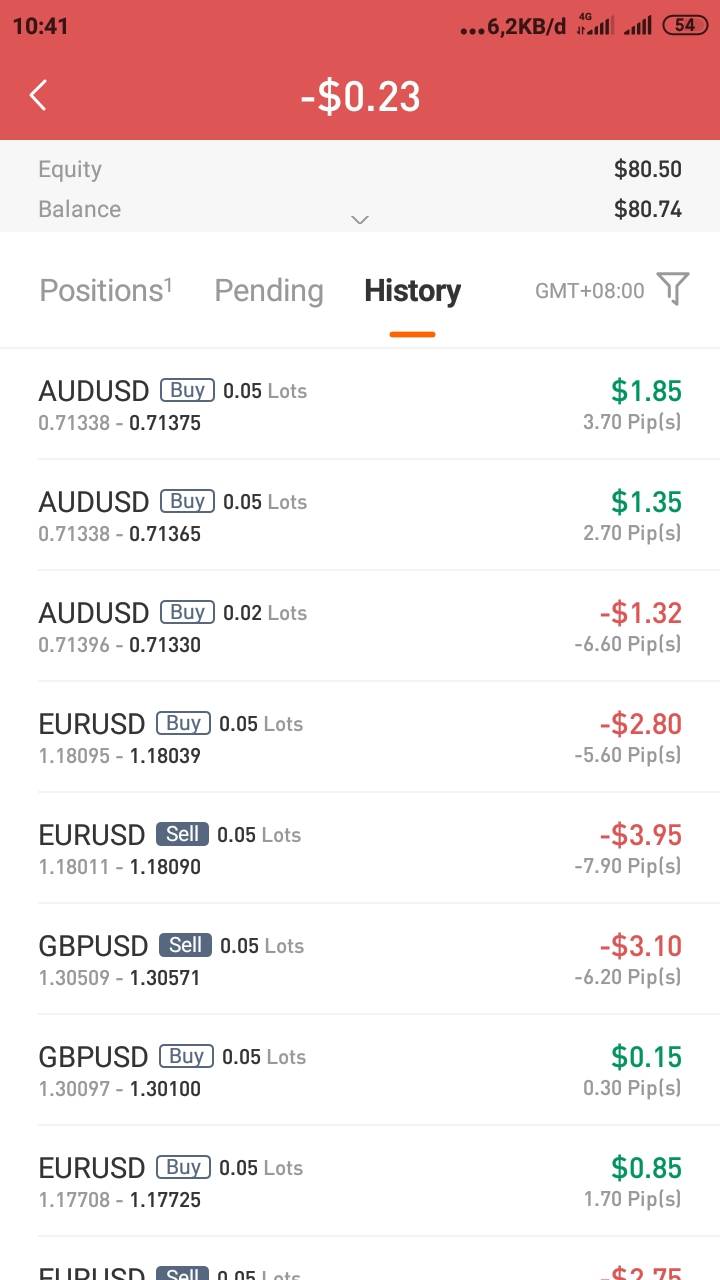Switch to the Pending tab
The height and width of the screenshot is (1280, 720).
click(x=269, y=291)
